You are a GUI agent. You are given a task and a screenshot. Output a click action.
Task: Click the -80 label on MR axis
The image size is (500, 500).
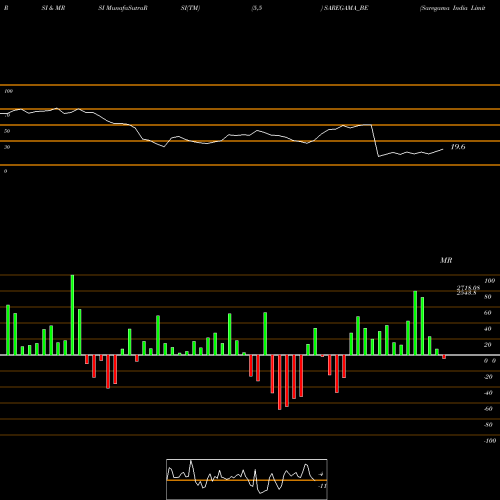488,425
